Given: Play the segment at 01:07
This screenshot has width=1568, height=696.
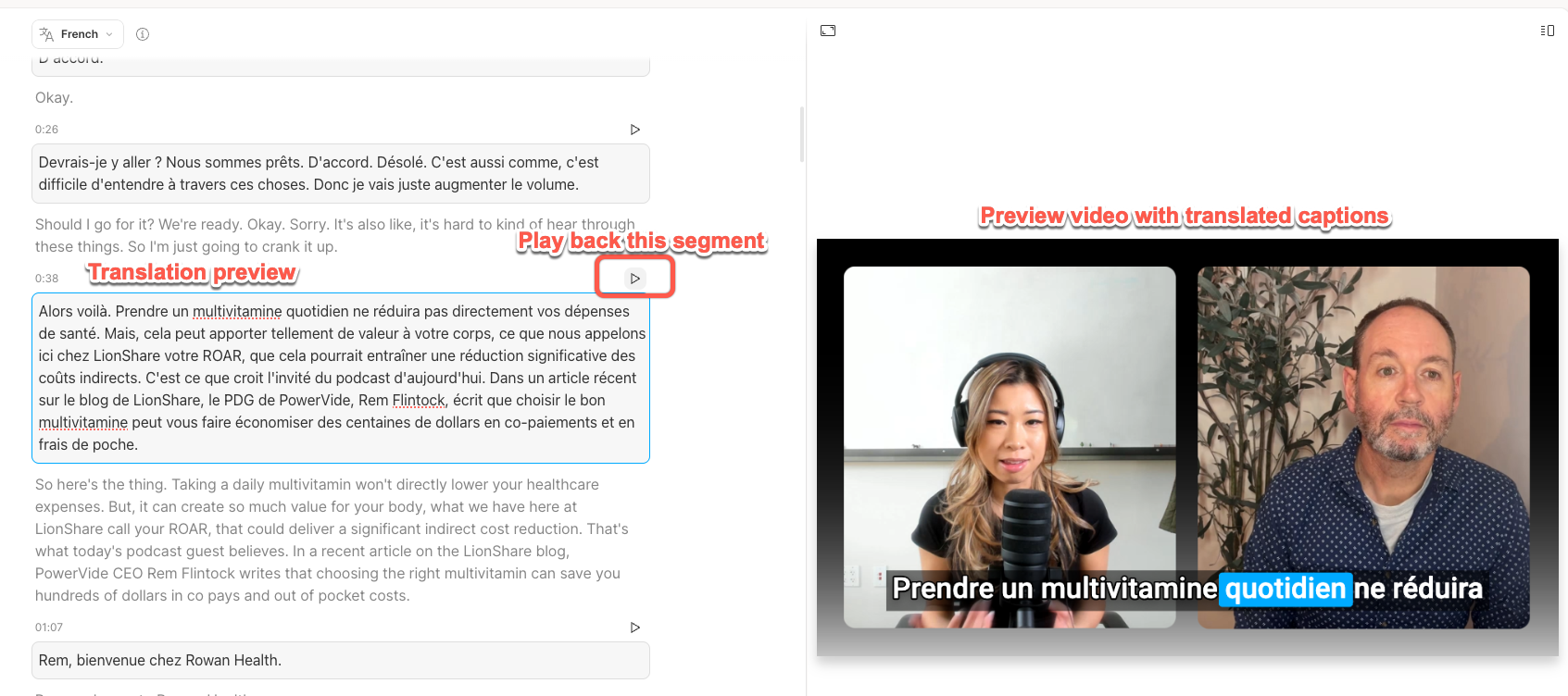Looking at the screenshot, I should pos(635,628).
